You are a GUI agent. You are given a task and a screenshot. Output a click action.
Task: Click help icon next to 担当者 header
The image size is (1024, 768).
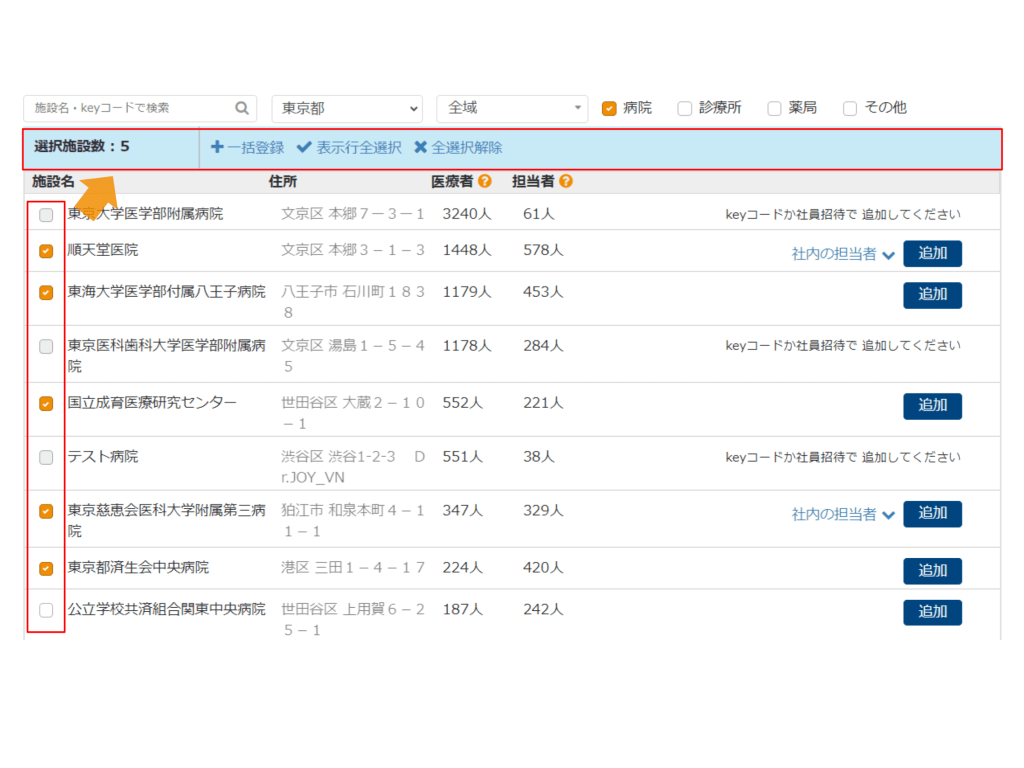click(x=566, y=182)
